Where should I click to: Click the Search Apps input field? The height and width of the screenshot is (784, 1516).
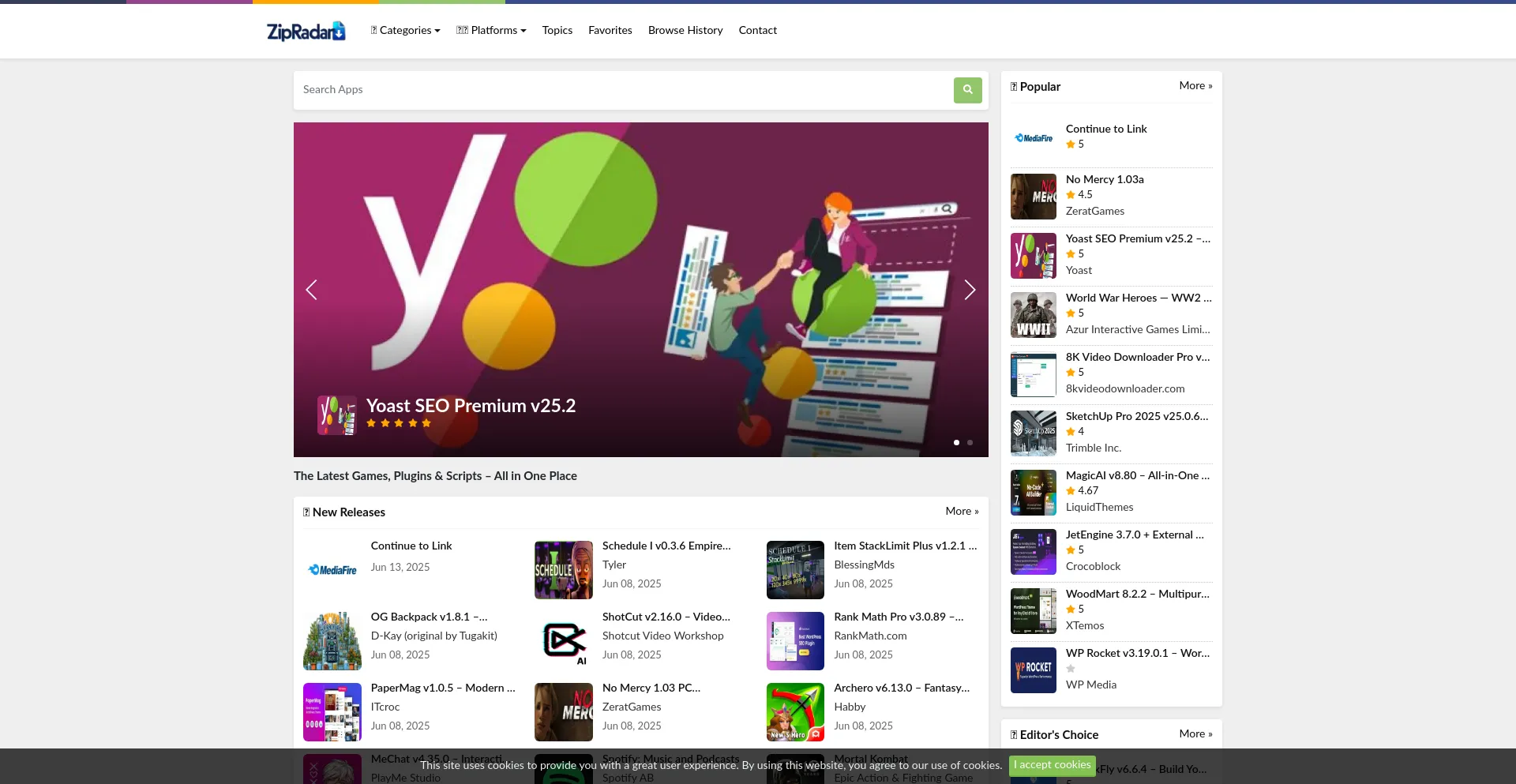(624, 90)
